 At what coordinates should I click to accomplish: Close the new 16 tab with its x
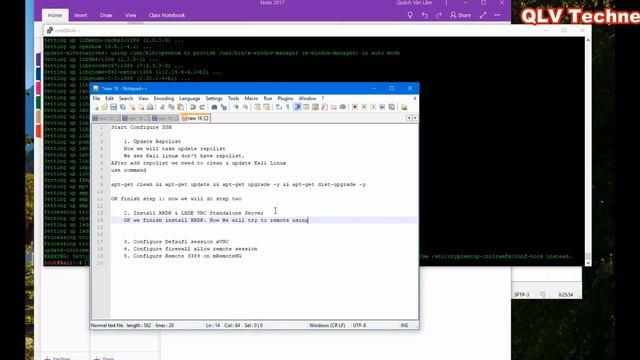pos(206,118)
